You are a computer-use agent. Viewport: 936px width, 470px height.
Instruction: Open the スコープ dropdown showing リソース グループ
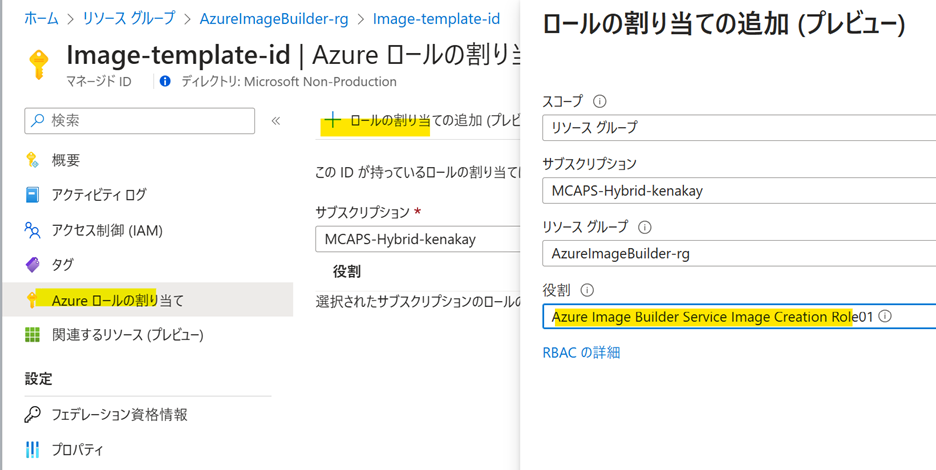738,128
